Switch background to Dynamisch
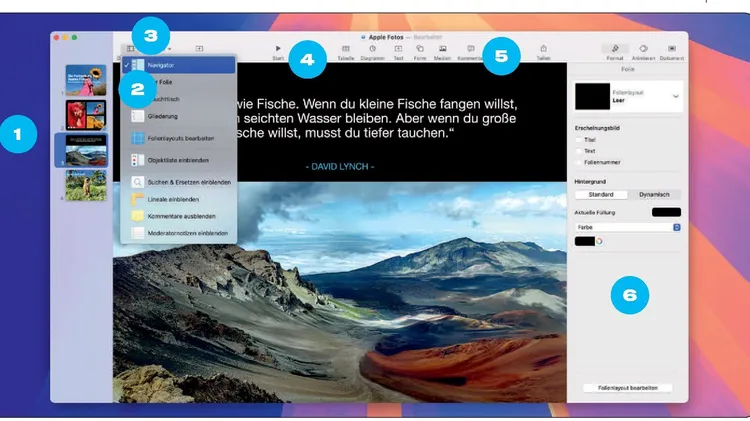750x421 pixels. (x=654, y=195)
